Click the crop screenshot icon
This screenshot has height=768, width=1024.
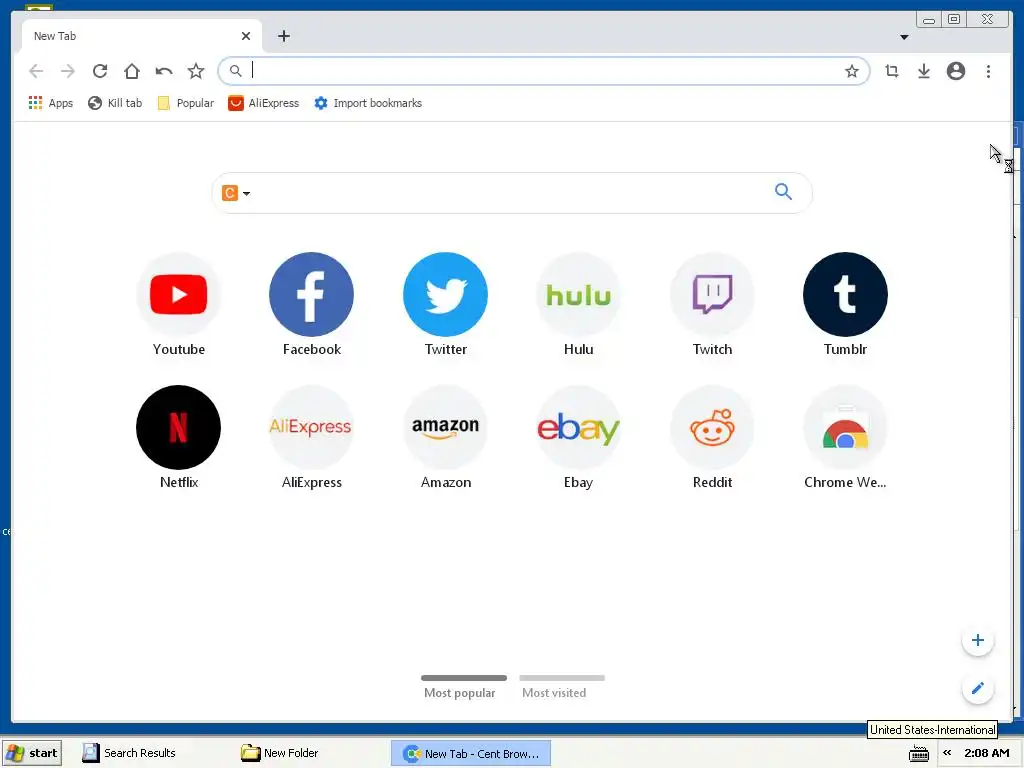[x=892, y=71]
